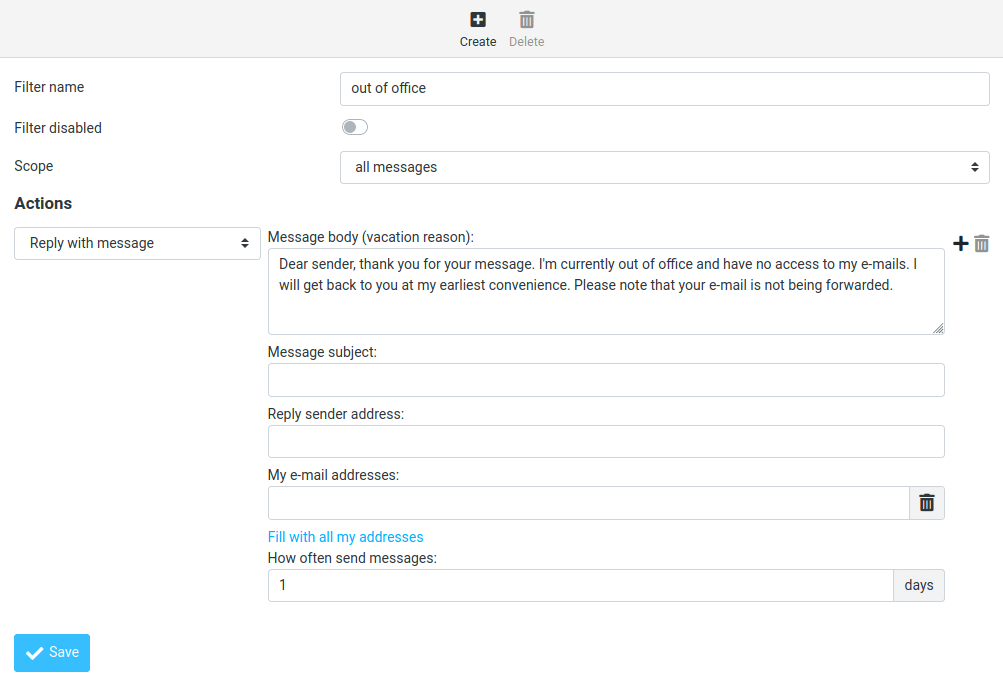Remove the action using the grey trash icon
Image resolution: width=1003 pixels, height=682 pixels.
coord(982,244)
